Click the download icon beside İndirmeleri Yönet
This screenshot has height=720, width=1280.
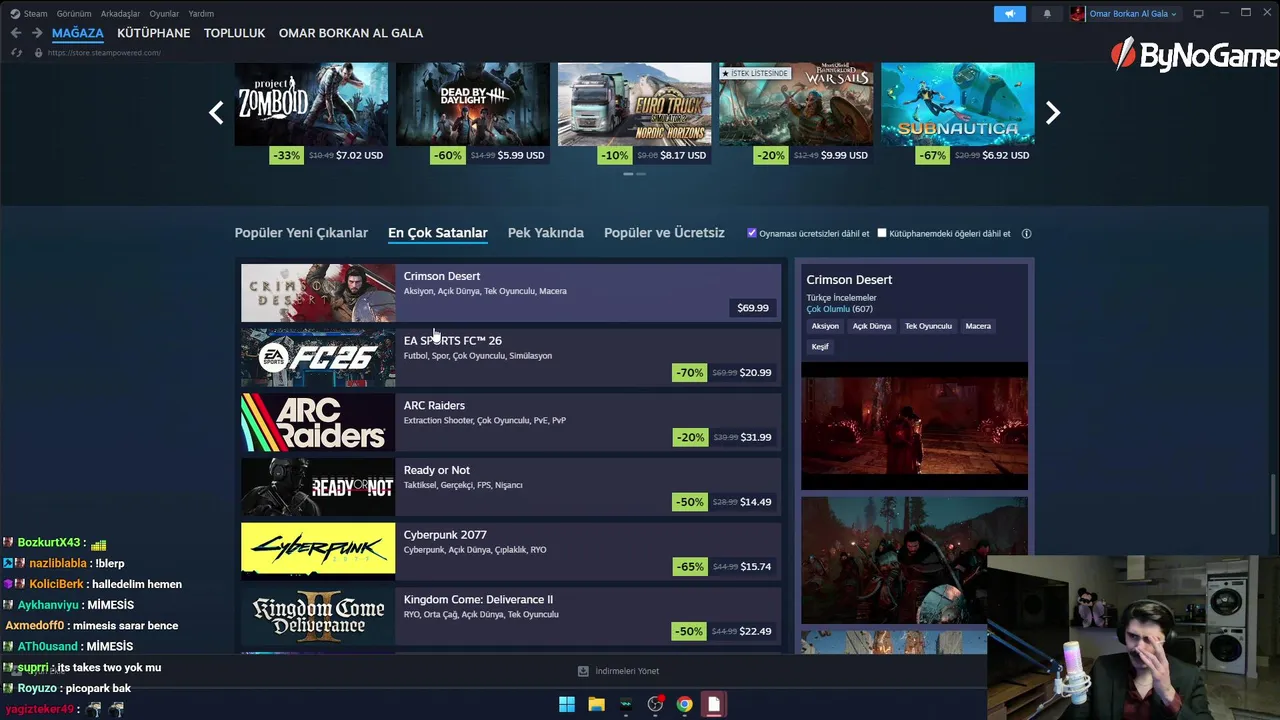click(x=583, y=671)
